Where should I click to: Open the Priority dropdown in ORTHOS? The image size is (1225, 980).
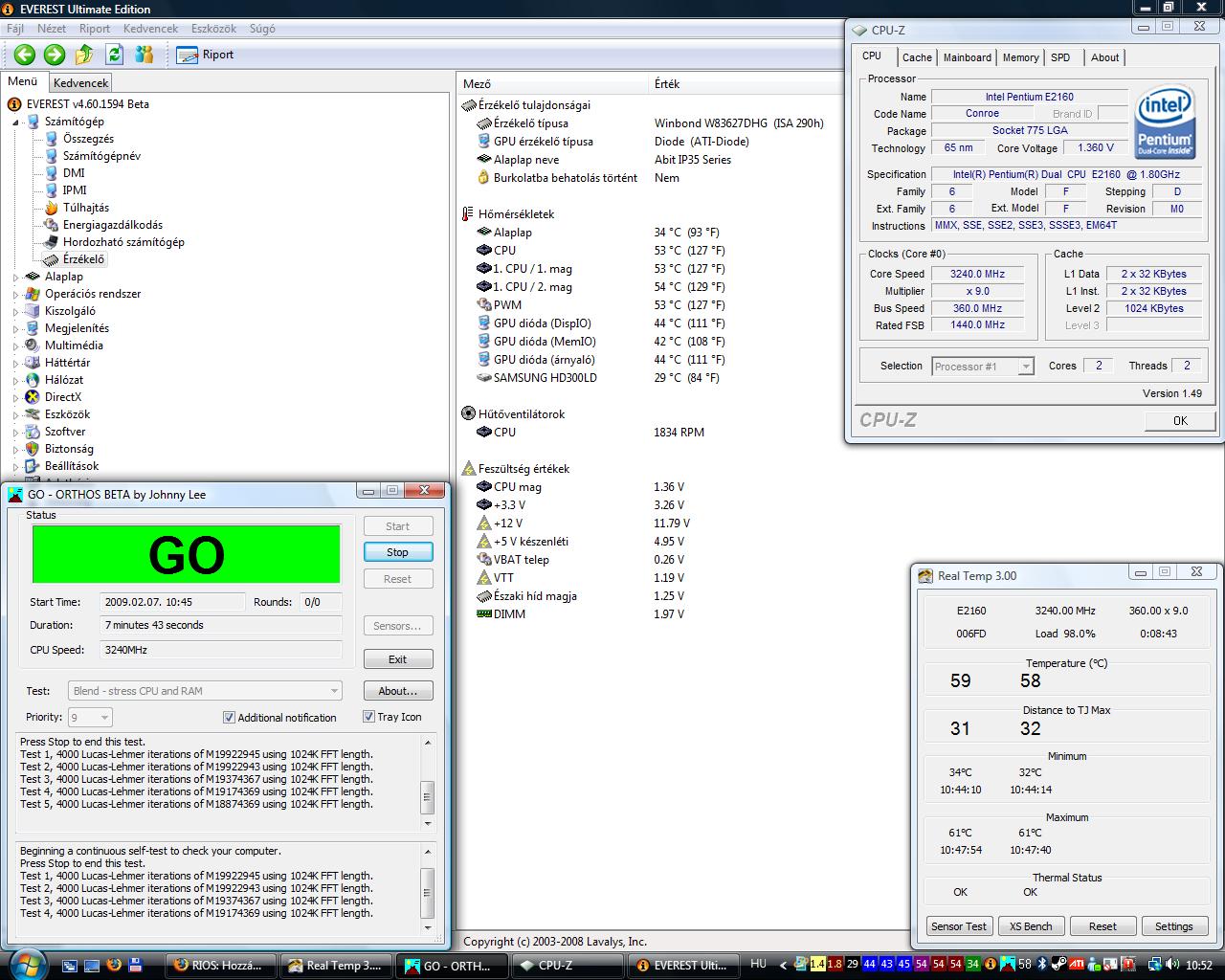pyautogui.click(x=90, y=717)
